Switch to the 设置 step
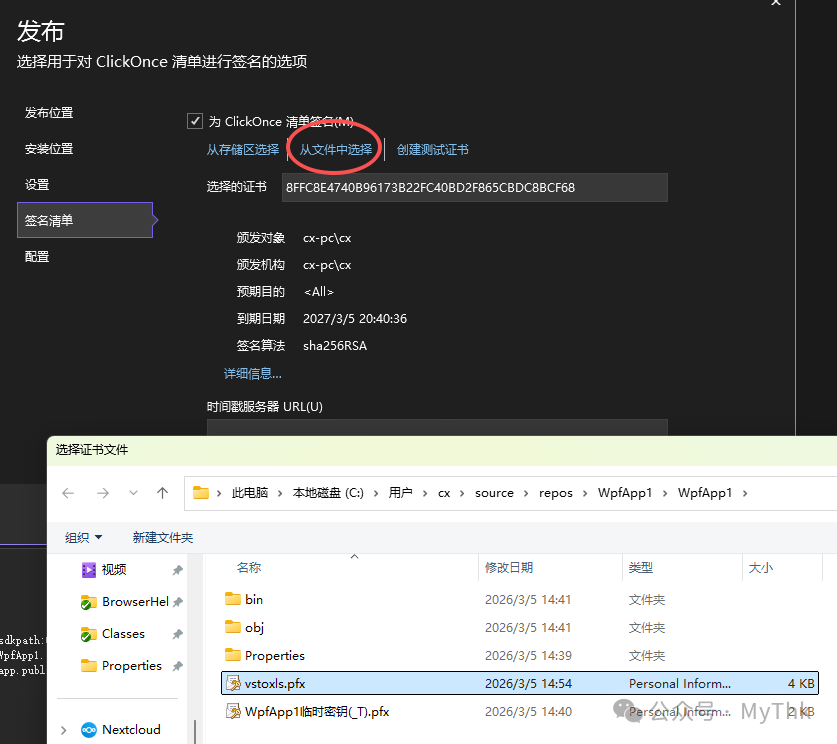837x744 pixels. [37, 185]
